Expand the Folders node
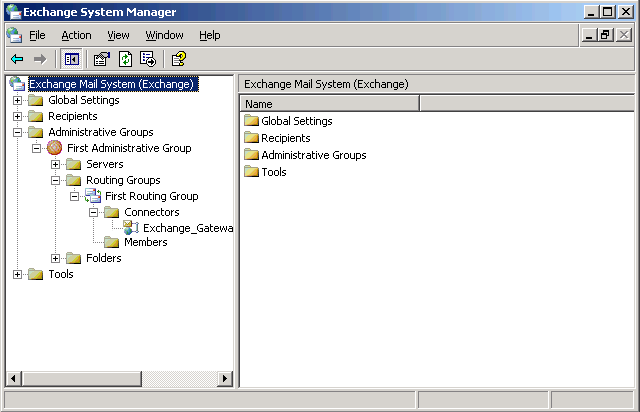Viewport: 640px width, 412px height. 56,258
